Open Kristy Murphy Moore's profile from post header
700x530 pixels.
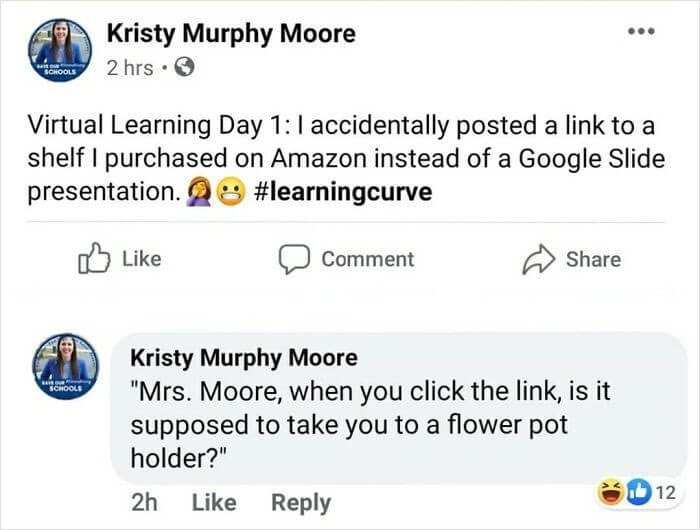(231, 34)
